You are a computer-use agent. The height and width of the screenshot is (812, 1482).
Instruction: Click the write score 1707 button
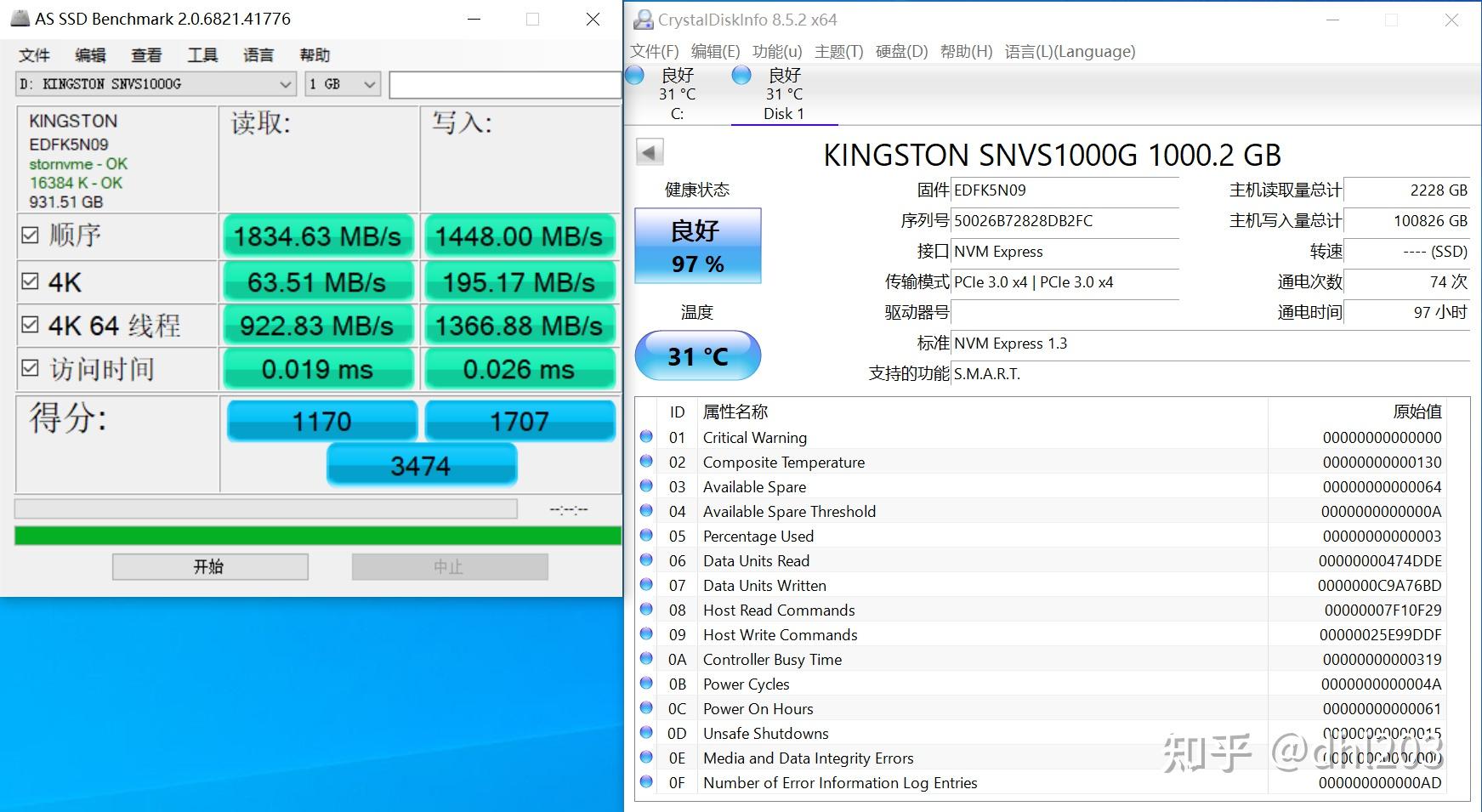click(520, 421)
